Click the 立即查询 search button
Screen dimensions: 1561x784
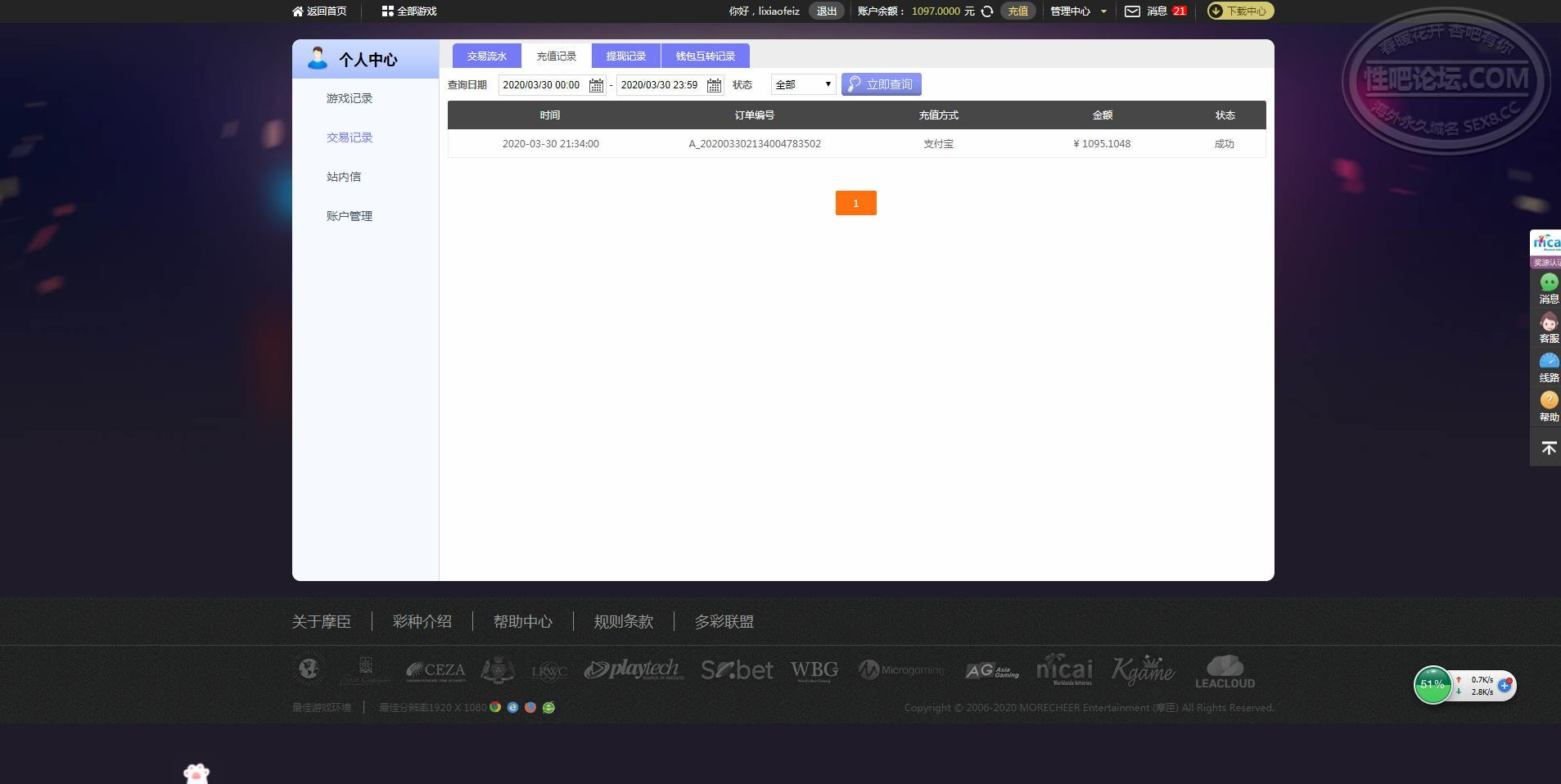[881, 83]
